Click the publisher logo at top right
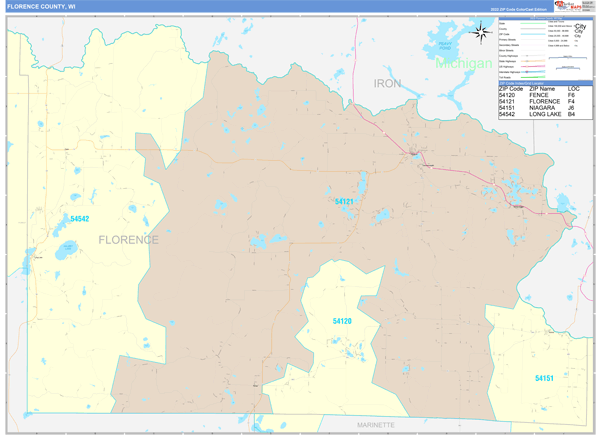Viewport: 600px width, 435px height. tap(569, 6)
